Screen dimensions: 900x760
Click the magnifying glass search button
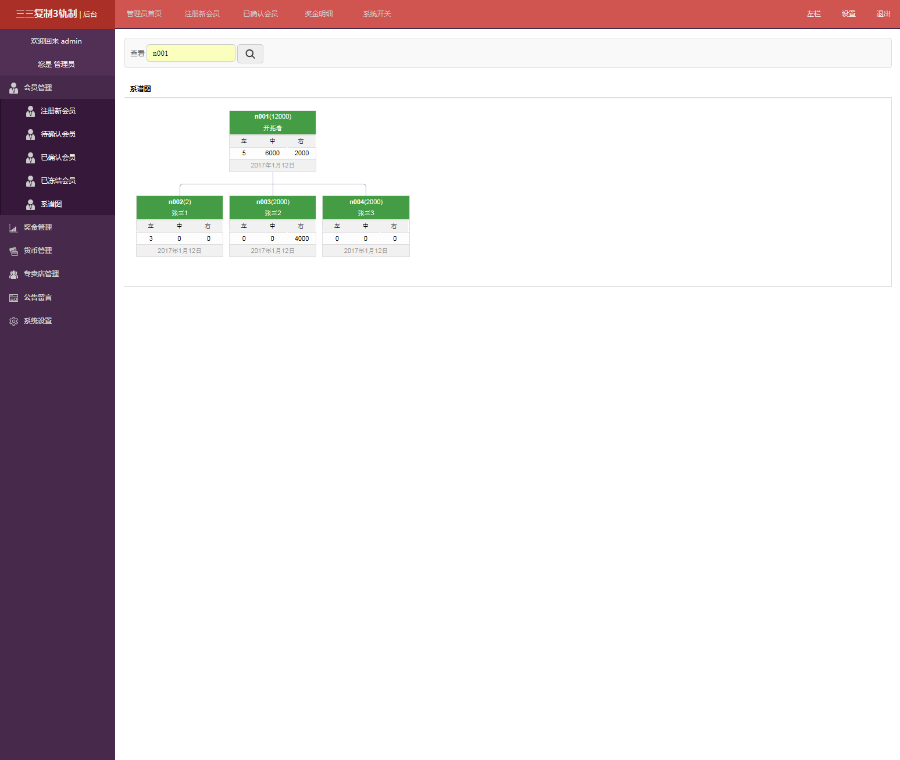tap(250, 54)
